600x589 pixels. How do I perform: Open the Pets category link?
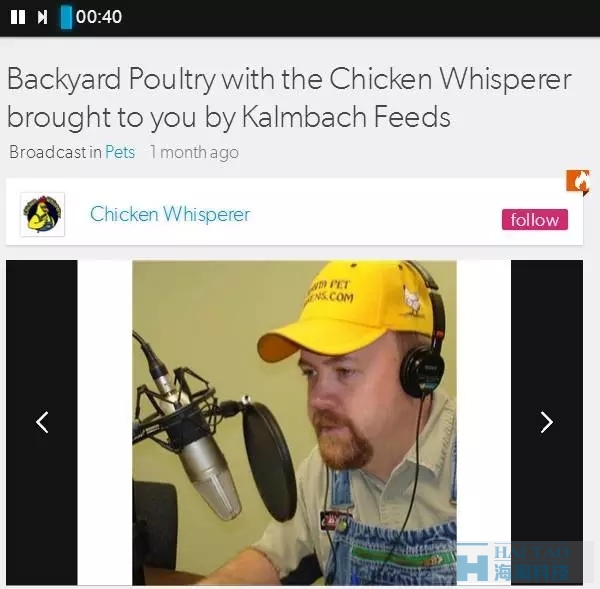pyautogui.click(x=120, y=152)
